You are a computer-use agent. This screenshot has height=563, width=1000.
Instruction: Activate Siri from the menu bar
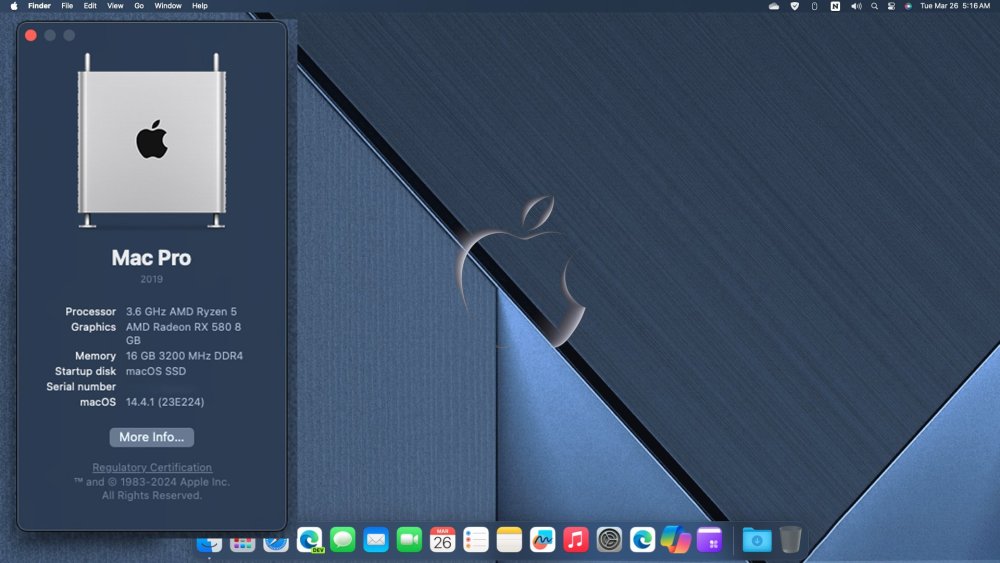tap(908, 6)
